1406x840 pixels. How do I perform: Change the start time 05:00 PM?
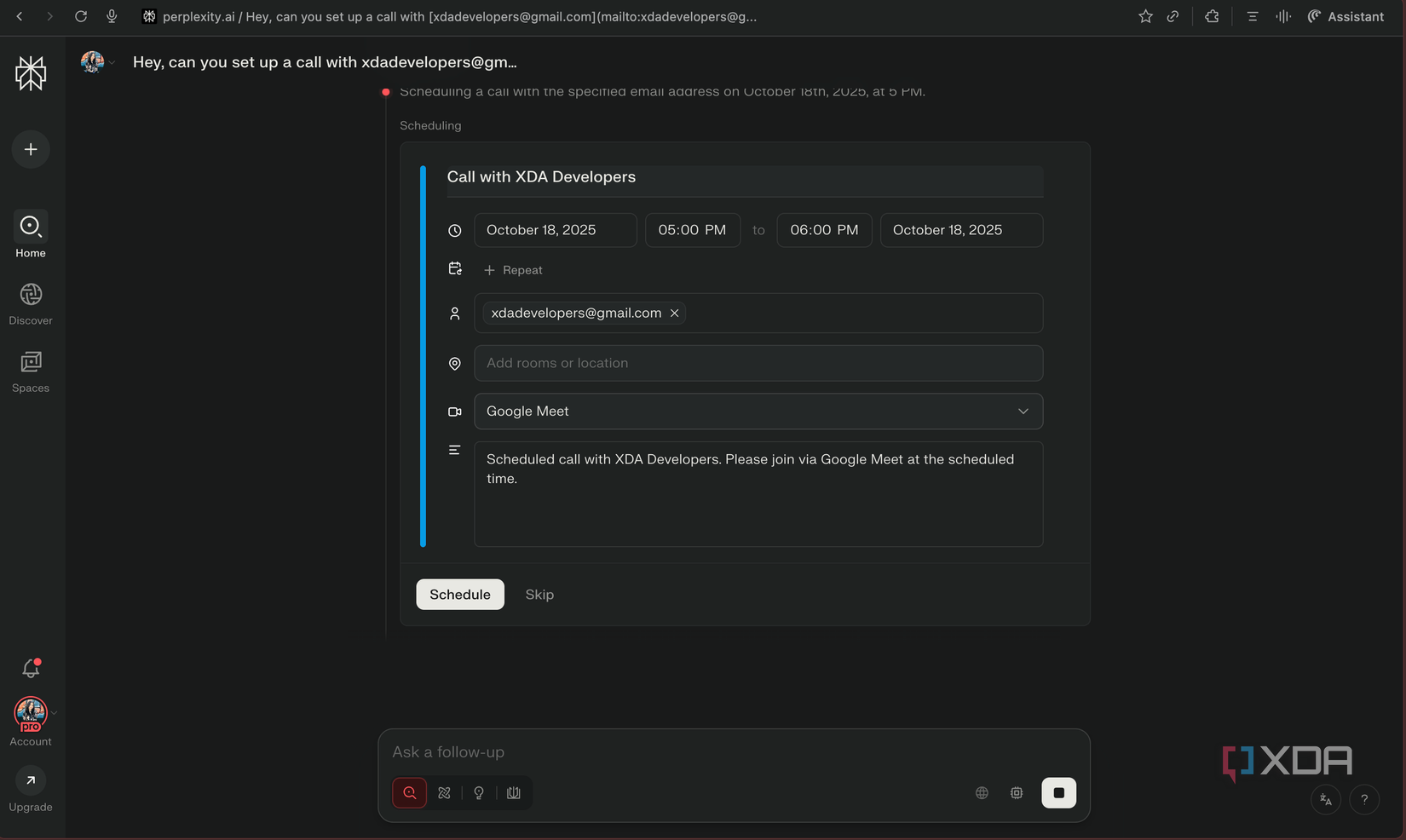point(693,230)
